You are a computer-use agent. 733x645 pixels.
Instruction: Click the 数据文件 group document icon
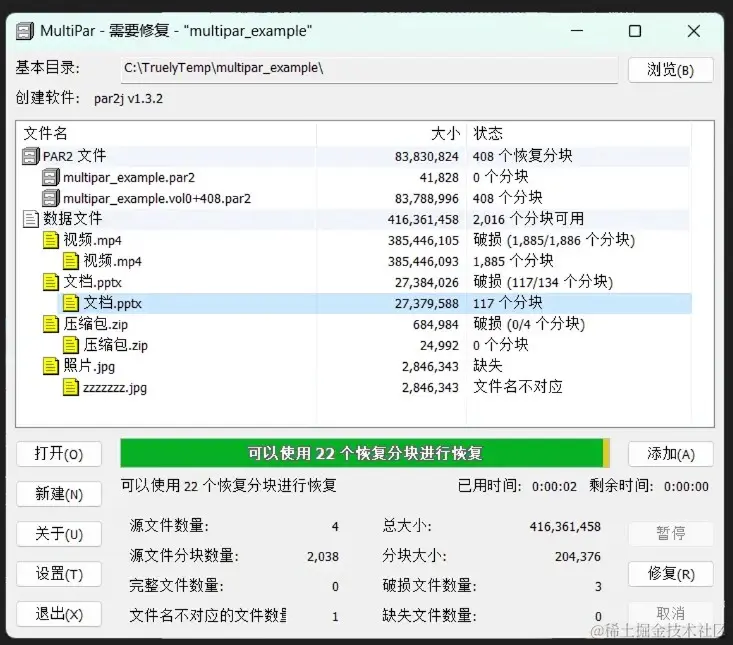[x=31, y=219]
